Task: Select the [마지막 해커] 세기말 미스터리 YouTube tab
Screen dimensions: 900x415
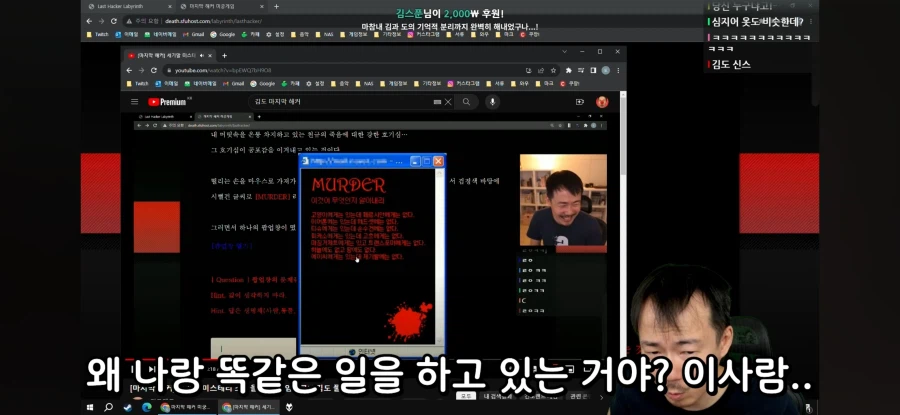Action: [170, 56]
